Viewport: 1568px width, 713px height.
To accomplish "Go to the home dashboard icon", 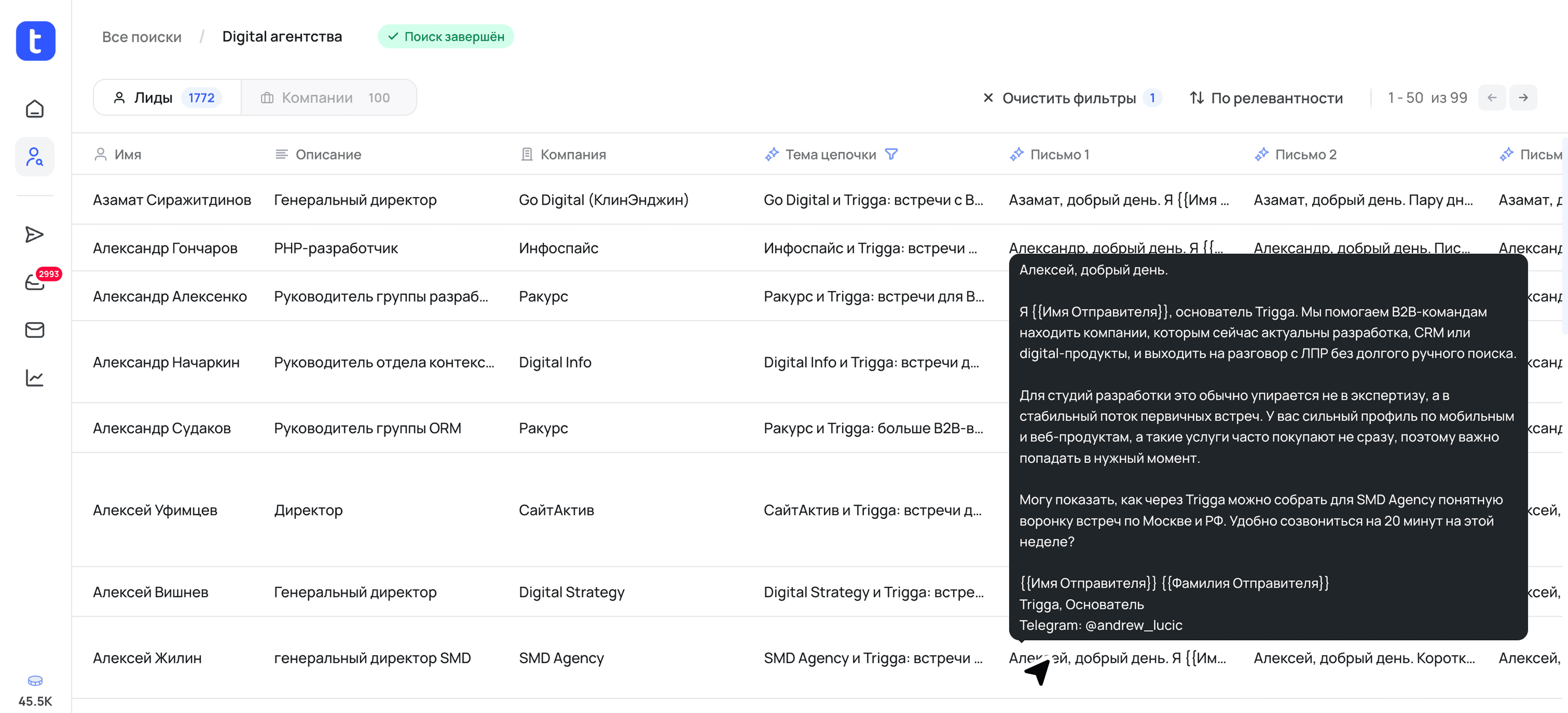I will (x=35, y=109).
